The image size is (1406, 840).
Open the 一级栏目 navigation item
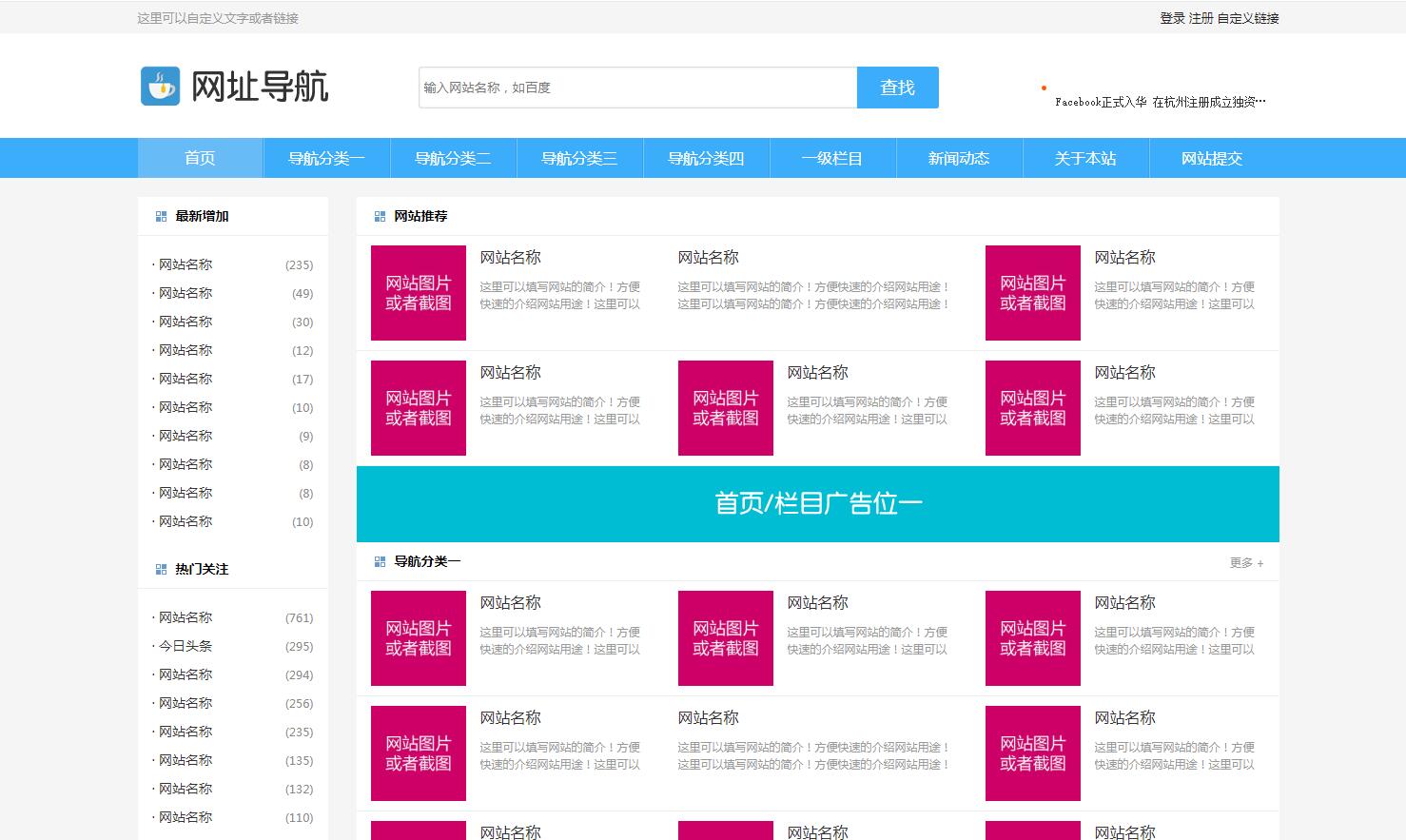pos(832,158)
